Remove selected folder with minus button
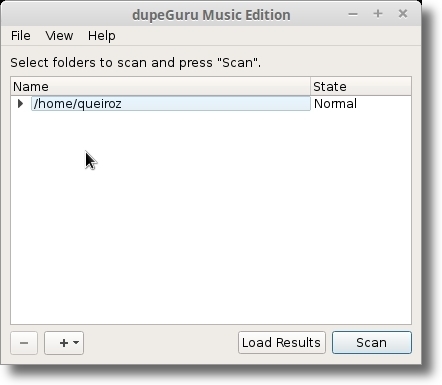The image size is (442, 385). (x=24, y=343)
